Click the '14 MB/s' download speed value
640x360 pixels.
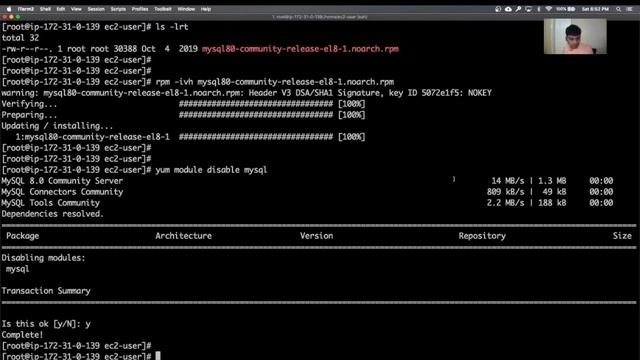coord(508,181)
